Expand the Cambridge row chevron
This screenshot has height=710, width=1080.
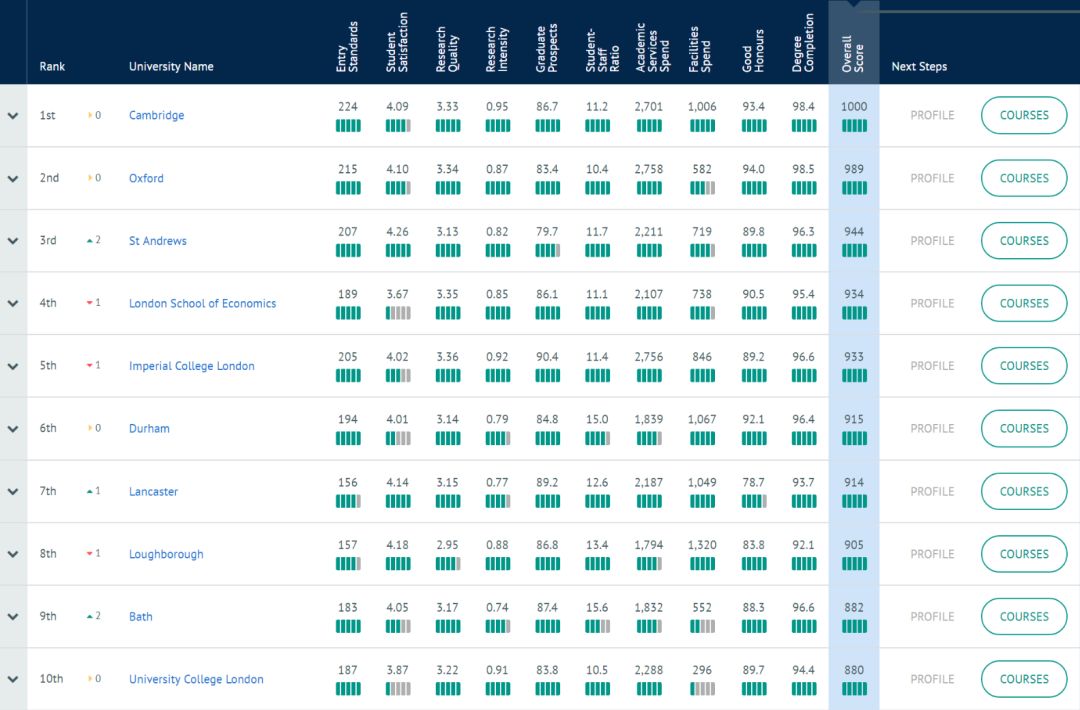click(13, 116)
